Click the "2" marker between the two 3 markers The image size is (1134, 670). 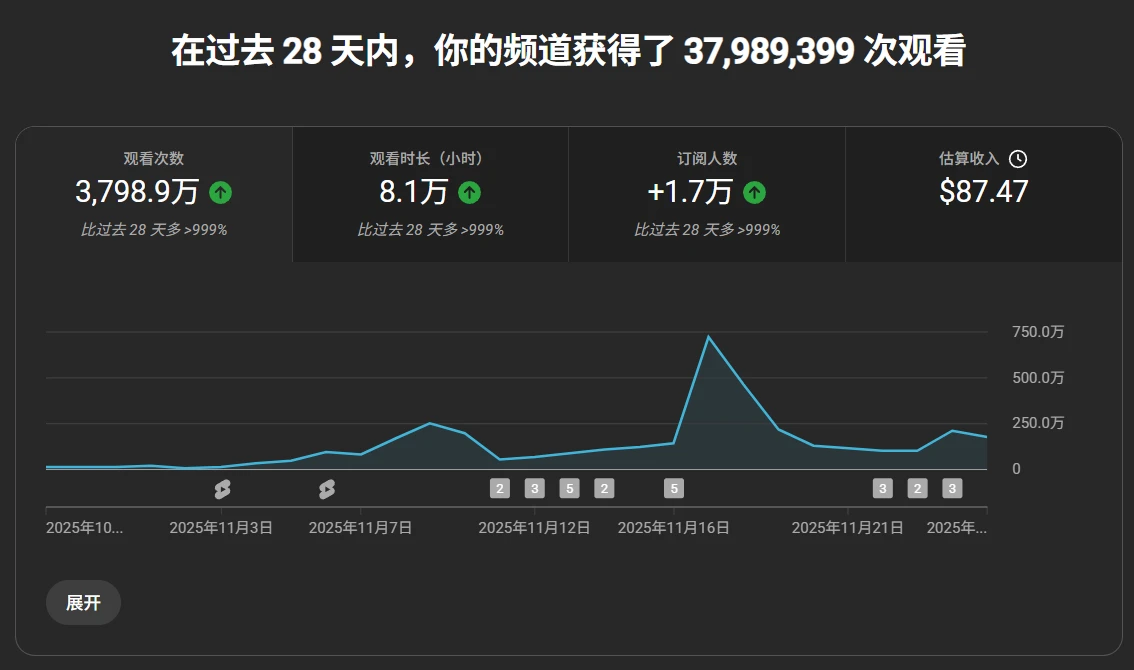917,488
